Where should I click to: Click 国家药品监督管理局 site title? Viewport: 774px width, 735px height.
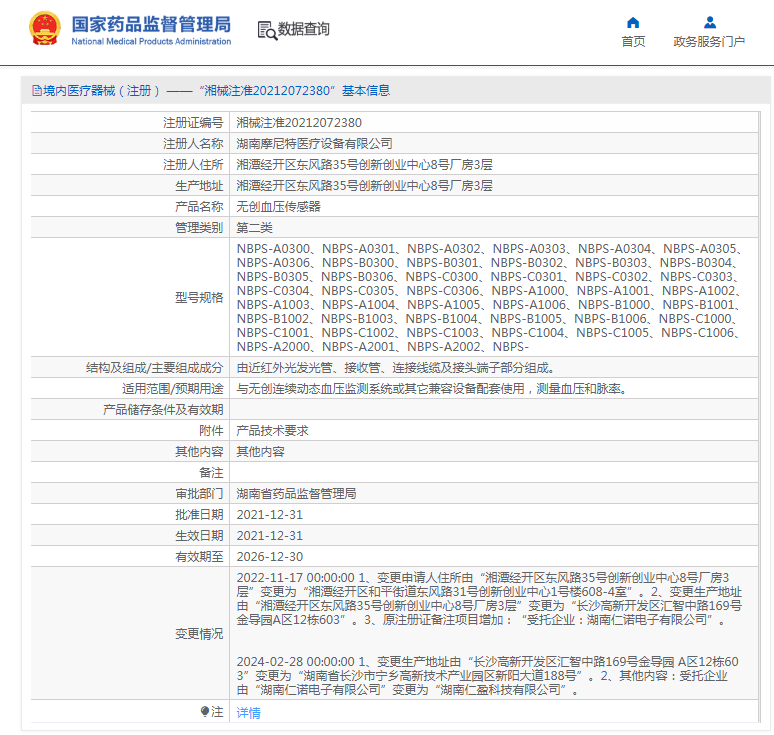151,24
